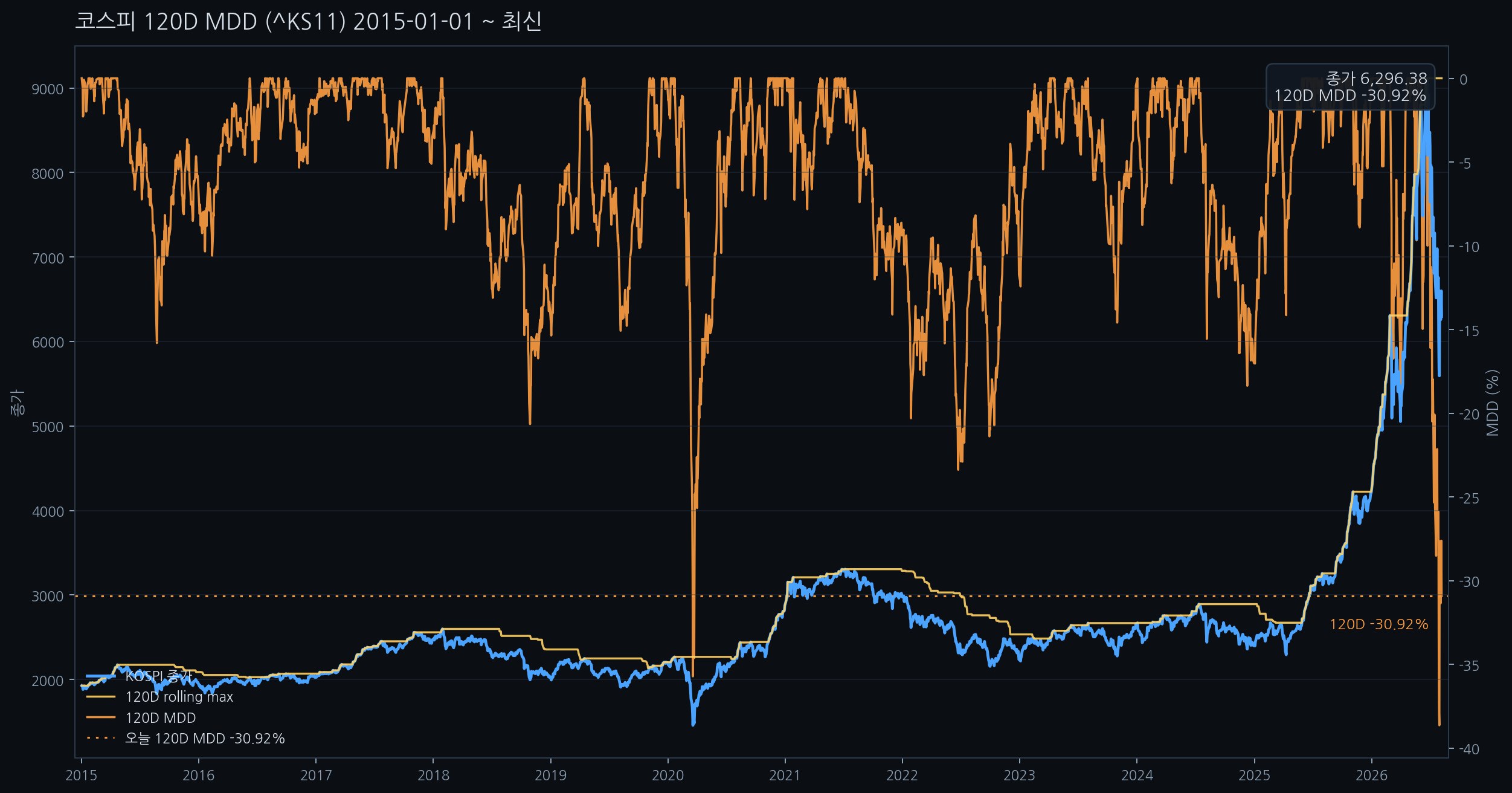The height and width of the screenshot is (793, 1512).
Task: Click the orange 120D MDD legend line swatch
Action: 100,718
